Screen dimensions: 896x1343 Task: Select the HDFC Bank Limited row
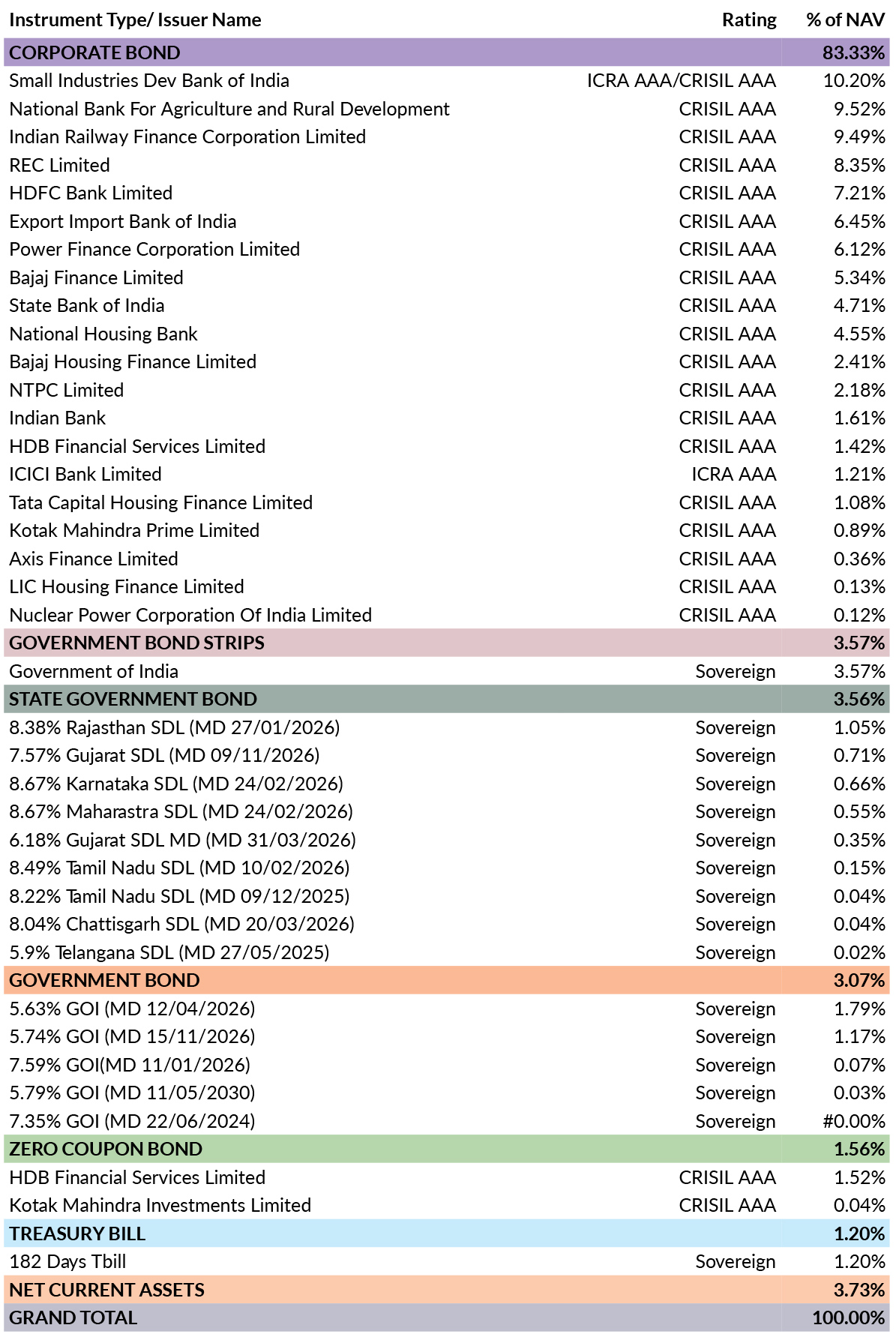447,193
